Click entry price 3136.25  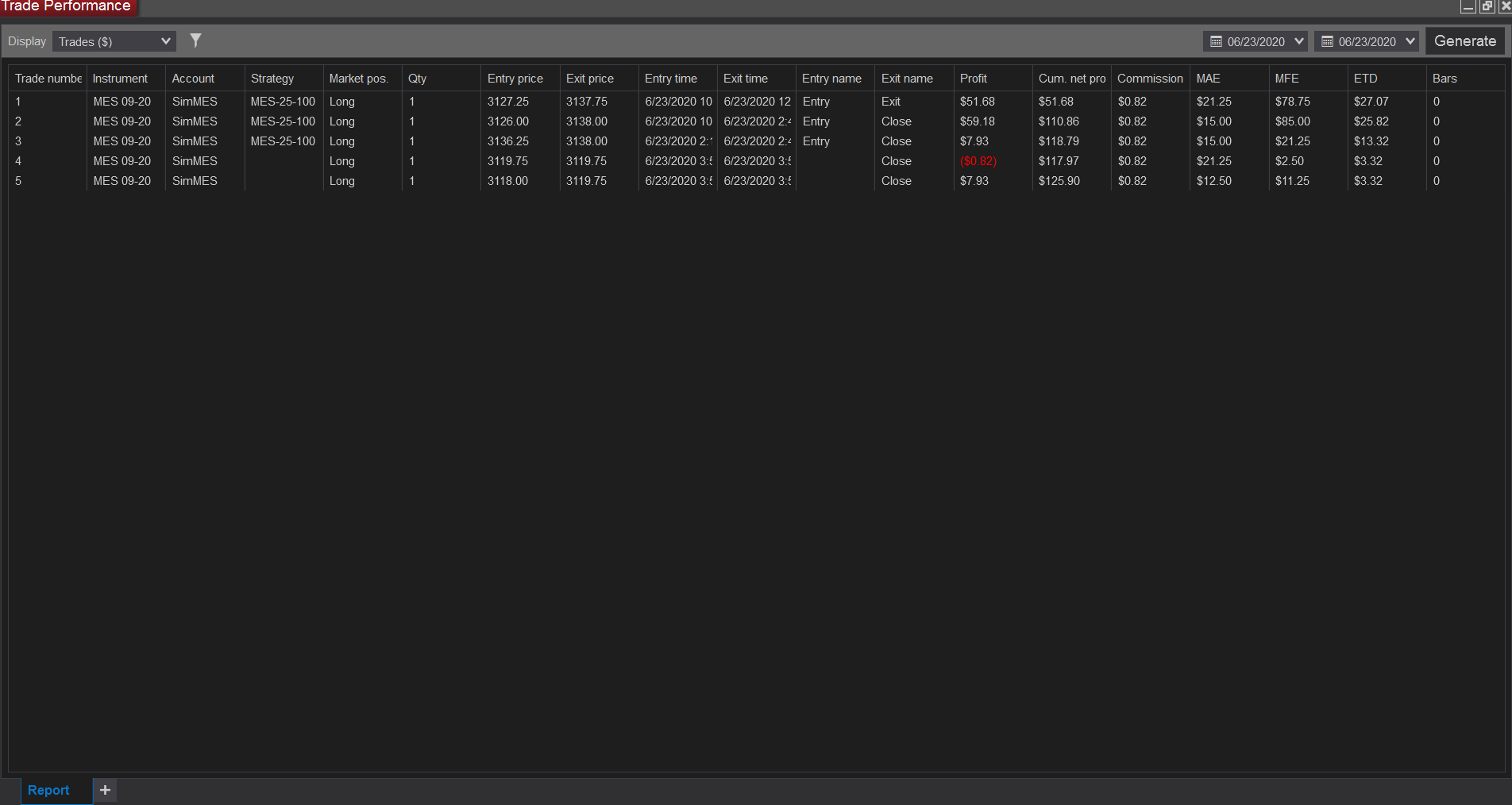coord(508,141)
